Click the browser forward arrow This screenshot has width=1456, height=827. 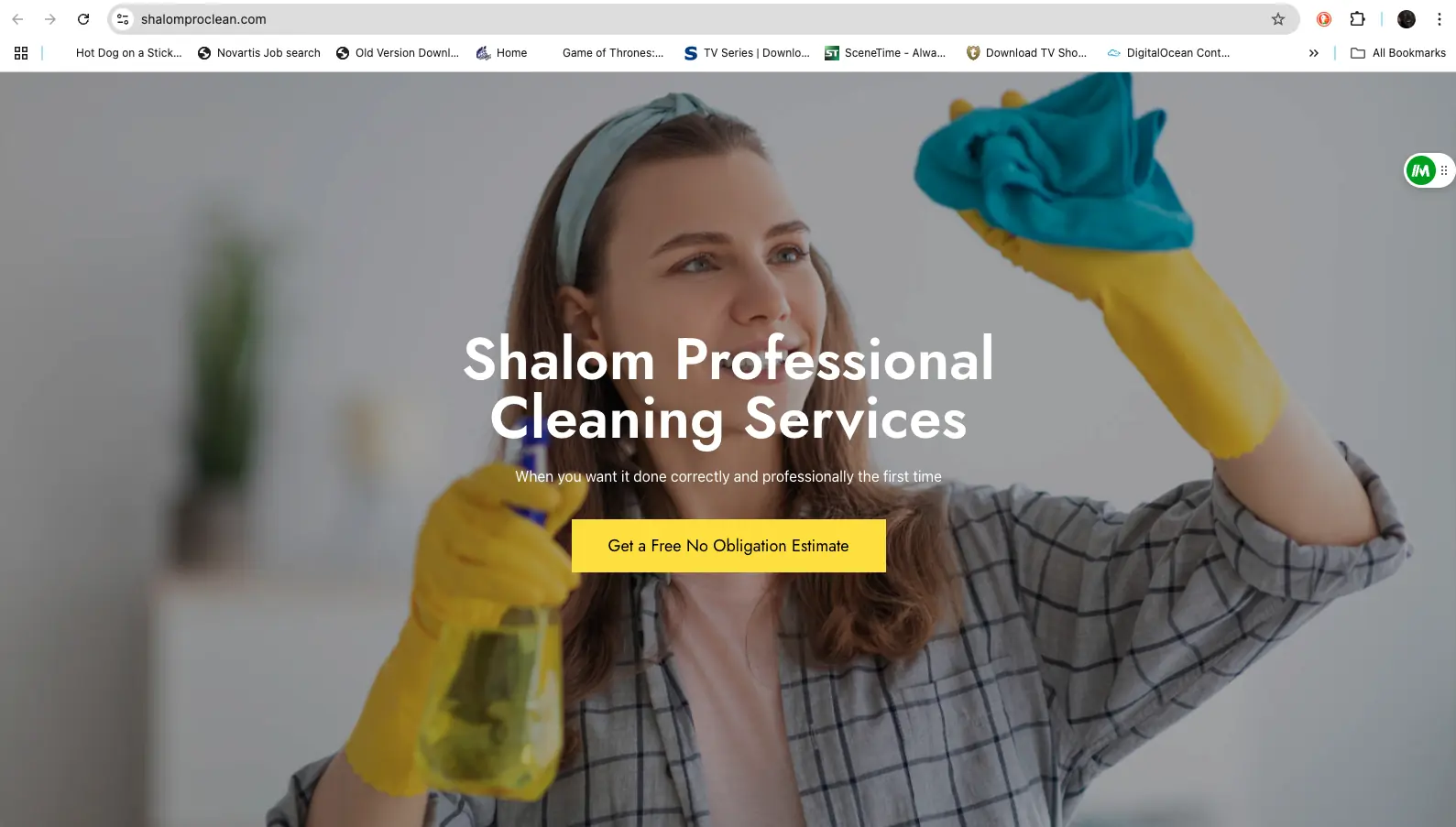(50, 19)
